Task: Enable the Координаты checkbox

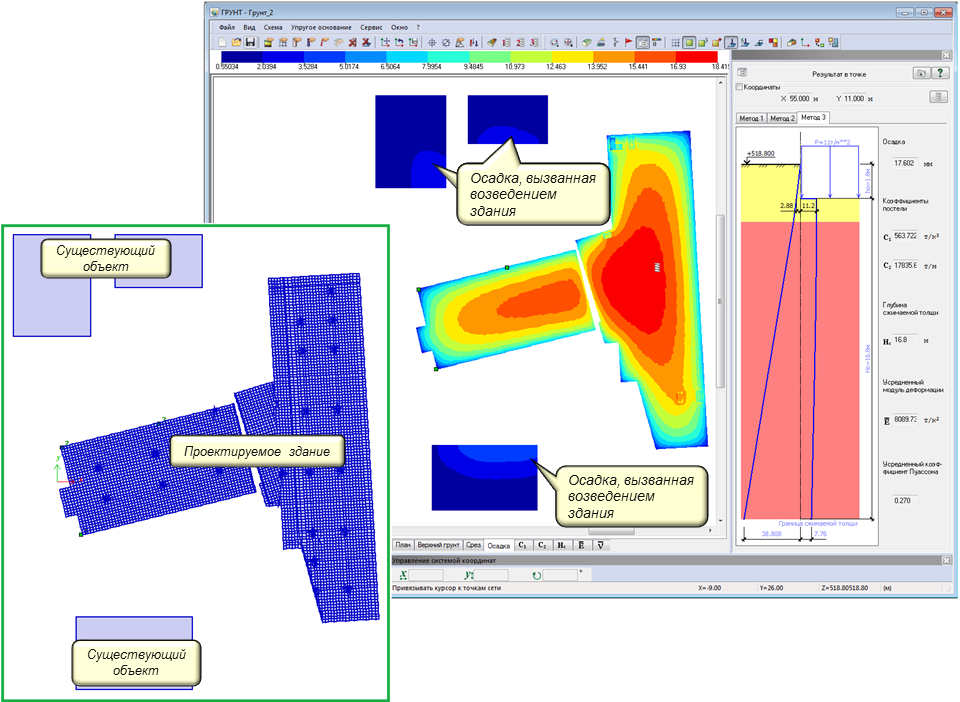Action: point(740,87)
